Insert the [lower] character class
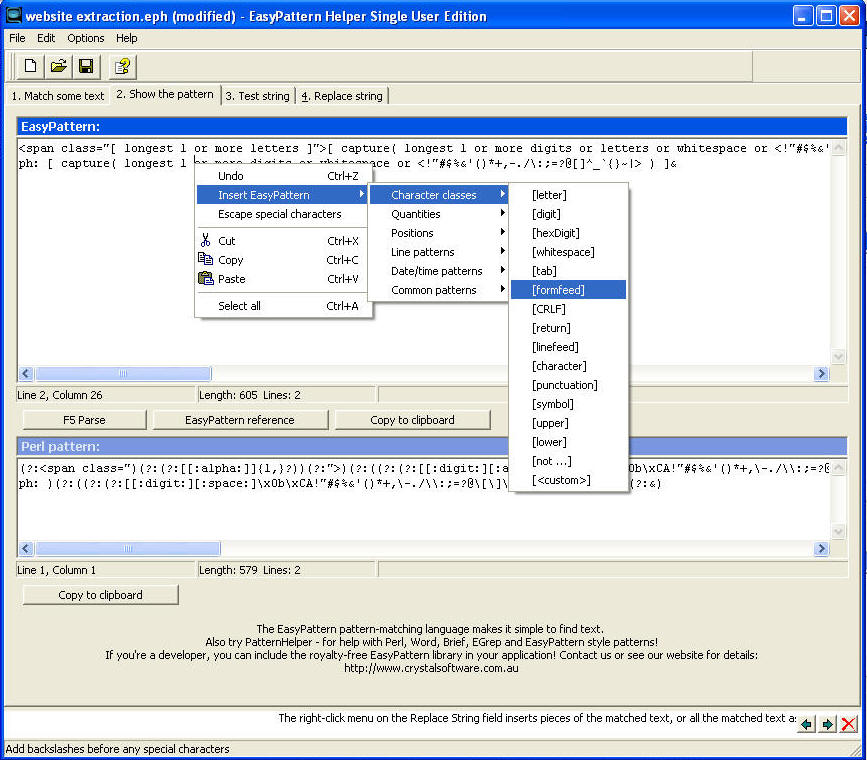The image size is (867, 760). (x=568, y=442)
